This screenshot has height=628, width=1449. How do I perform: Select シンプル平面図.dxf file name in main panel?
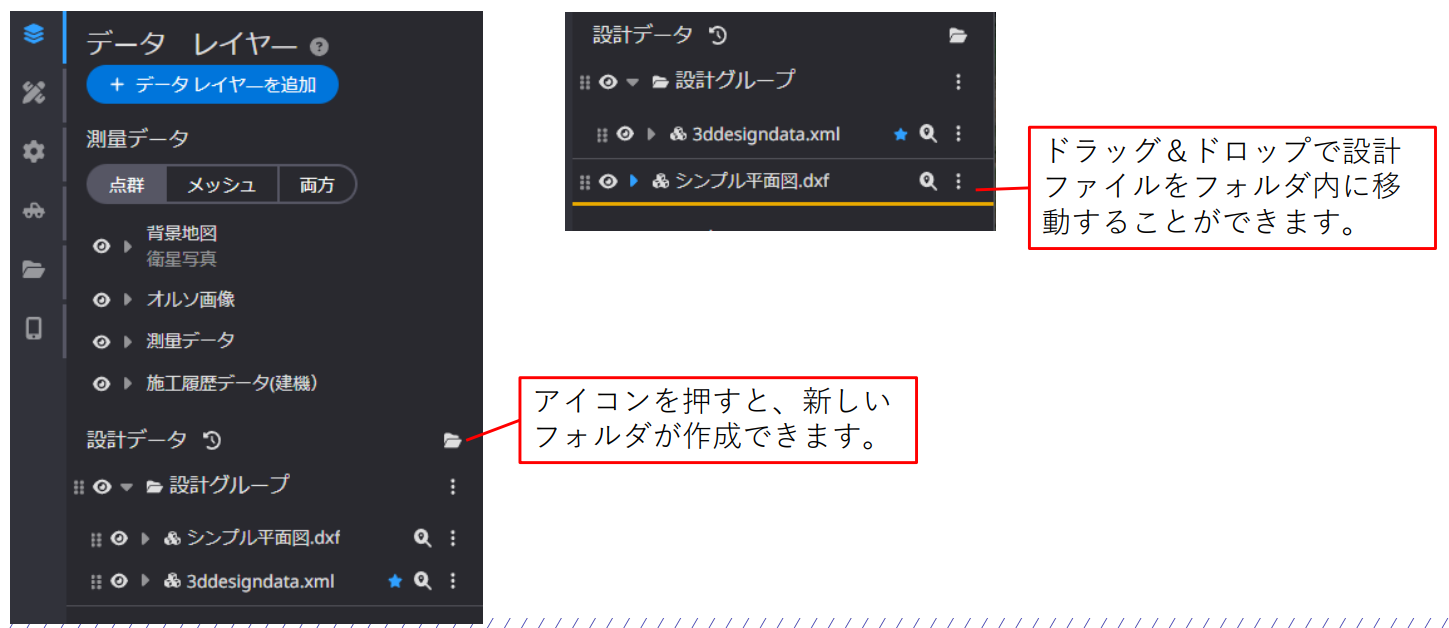coord(263,538)
